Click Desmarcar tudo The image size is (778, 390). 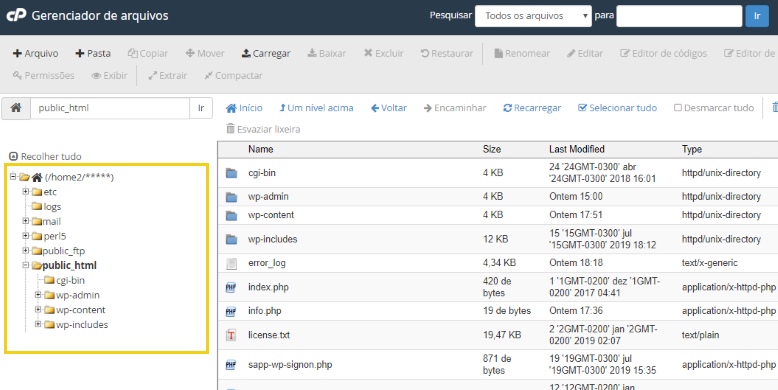tap(713, 108)
